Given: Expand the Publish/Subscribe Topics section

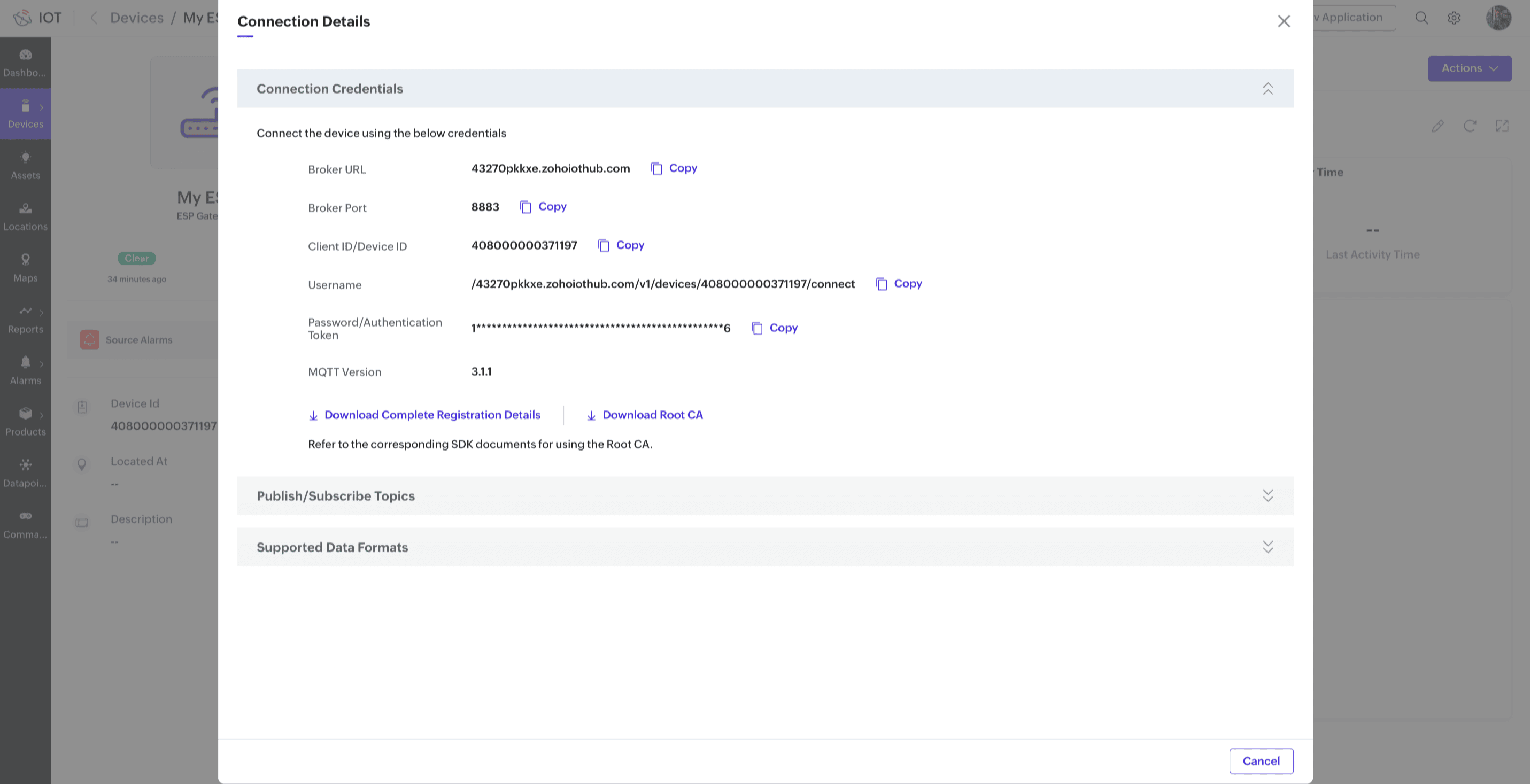Looking at the screenshot, I should click(1268, 496).
